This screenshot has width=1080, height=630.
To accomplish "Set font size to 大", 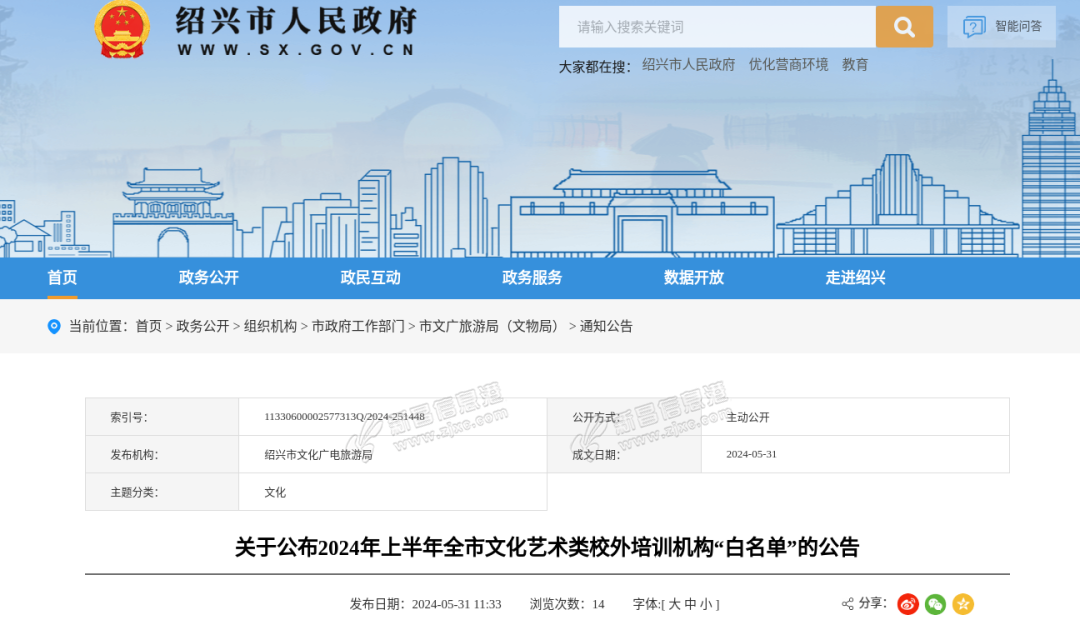I will pyautogui.click(x=674, y=604).
